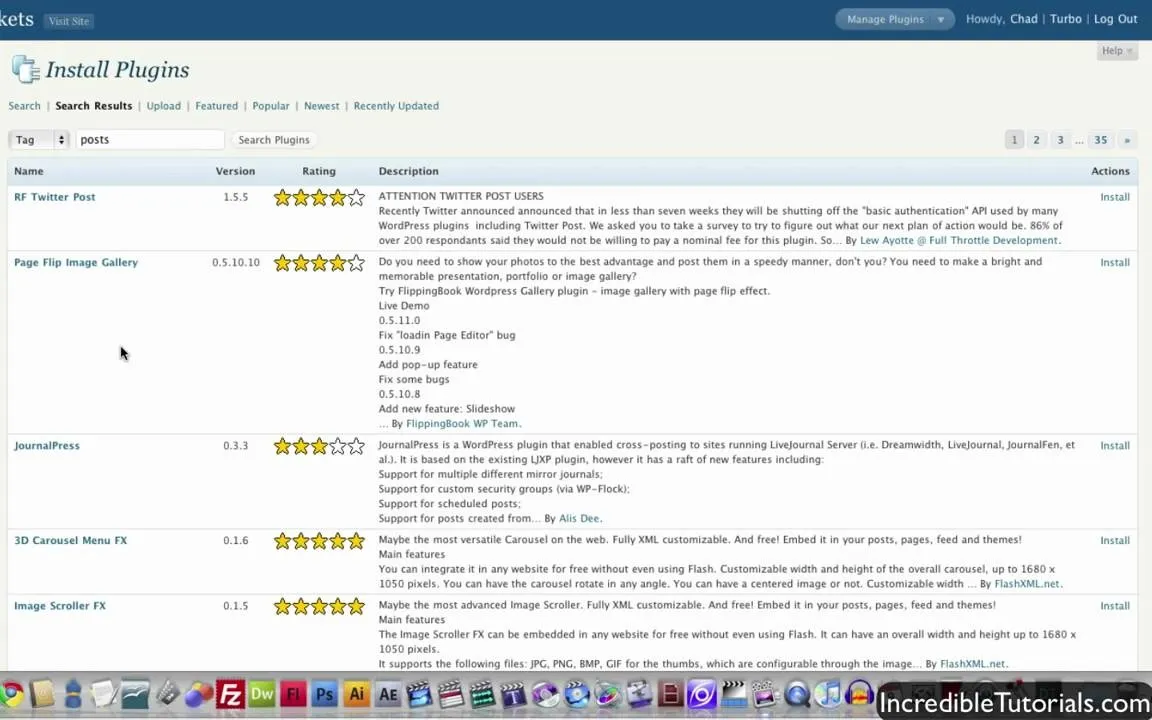The width and height of the screenshot is (1152, 720).
Task: Go to results page 1
Action: tap(1014, 140)
